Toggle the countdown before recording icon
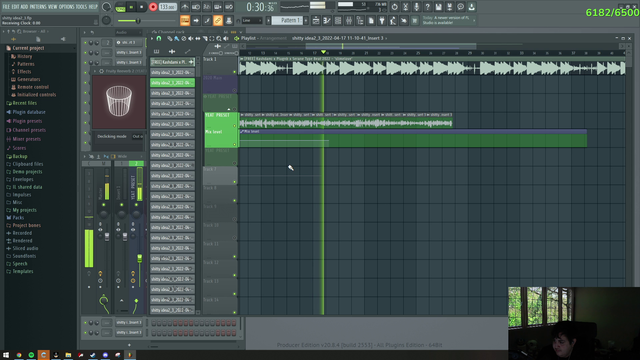 [207, 7]
